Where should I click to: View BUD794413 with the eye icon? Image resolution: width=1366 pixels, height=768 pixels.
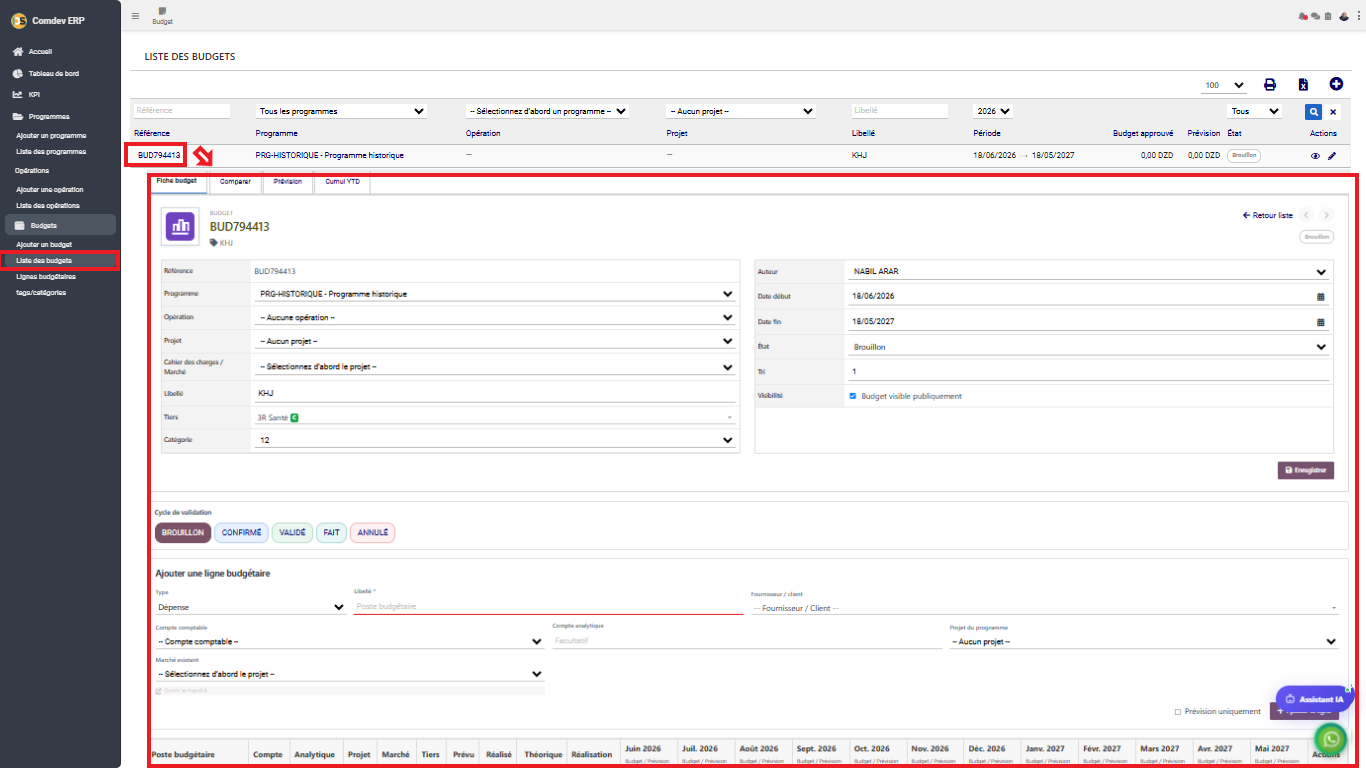pos(1315,156)
